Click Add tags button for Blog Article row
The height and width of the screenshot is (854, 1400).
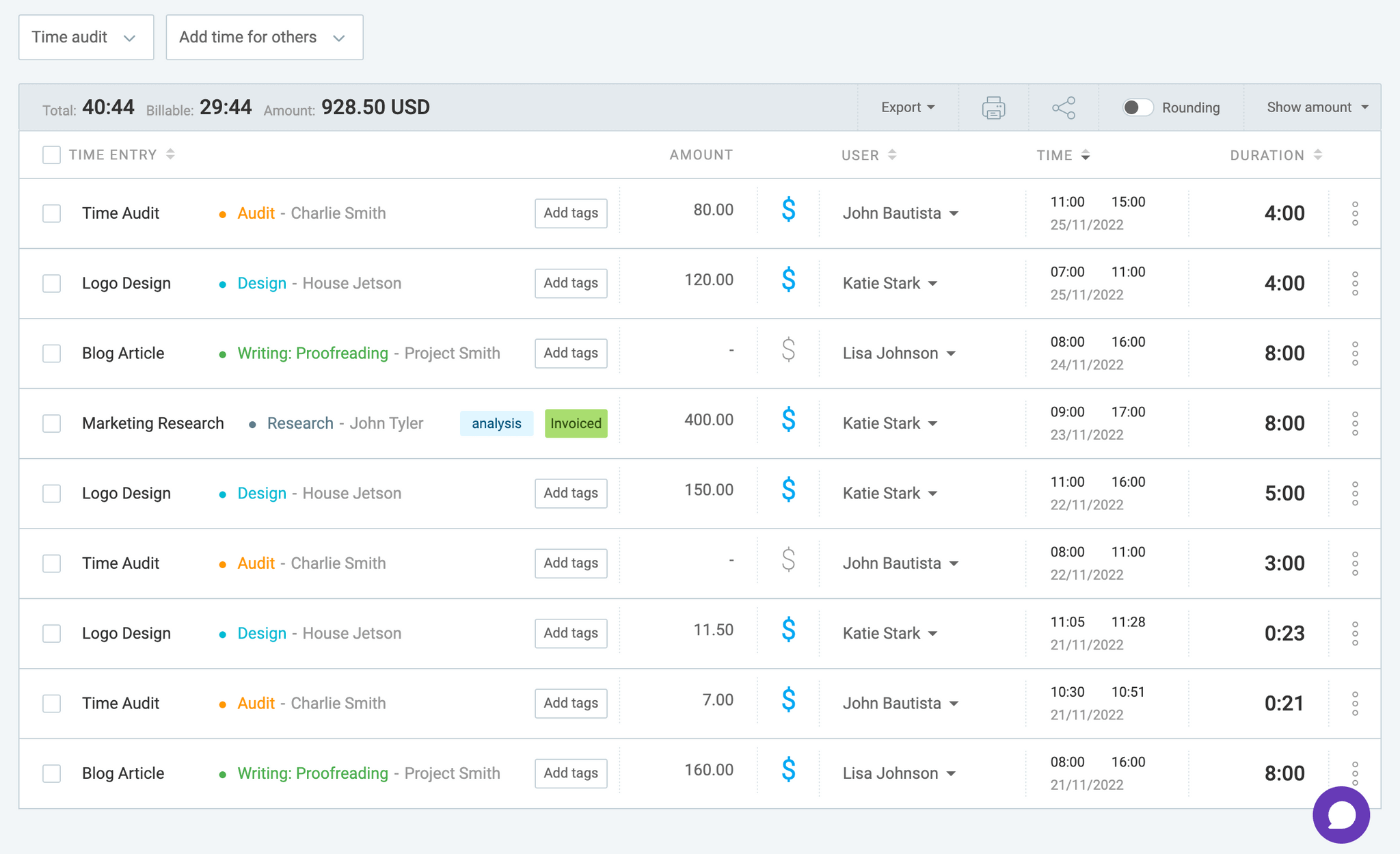point(571,353)
